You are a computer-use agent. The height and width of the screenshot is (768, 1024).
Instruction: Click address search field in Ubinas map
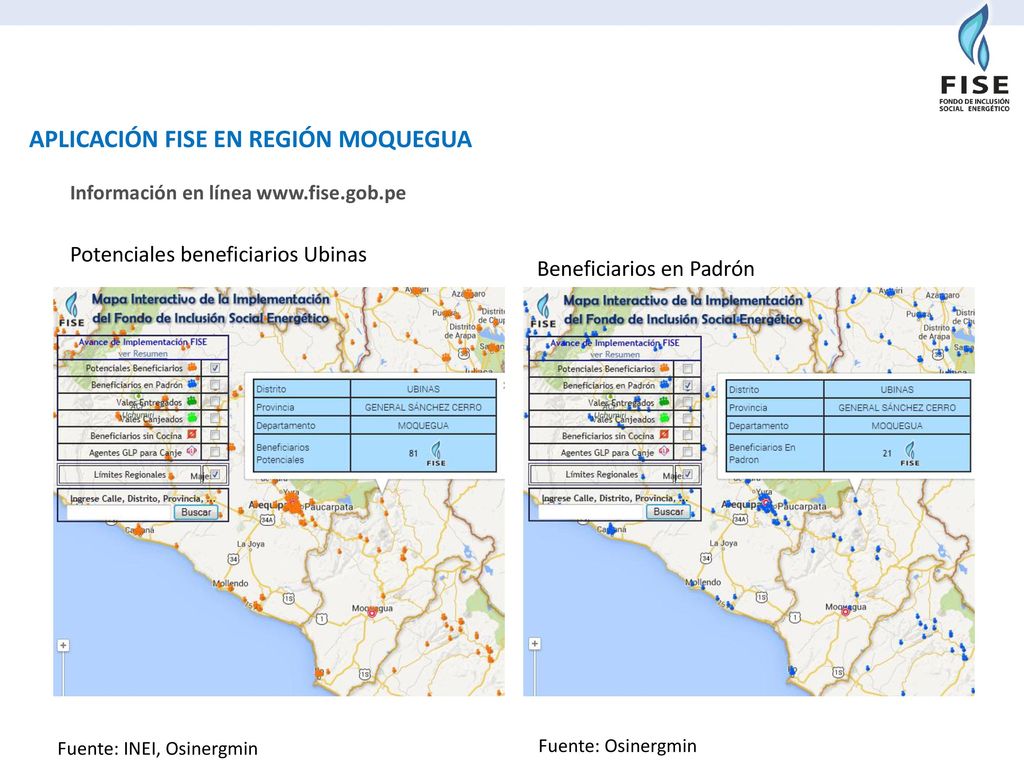click(120, 513)
